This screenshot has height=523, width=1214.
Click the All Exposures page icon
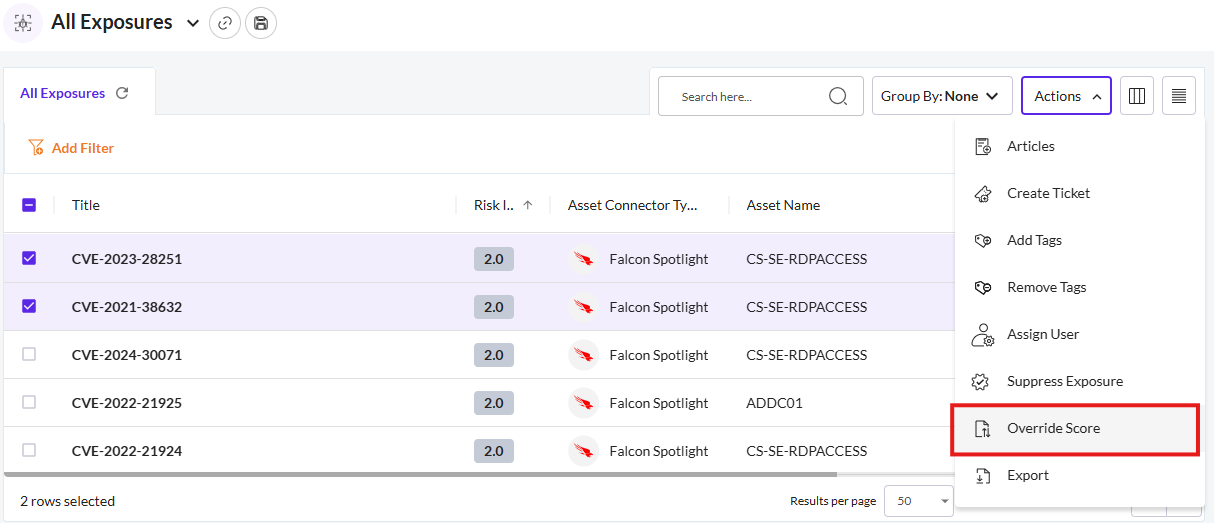coord(23,23)
